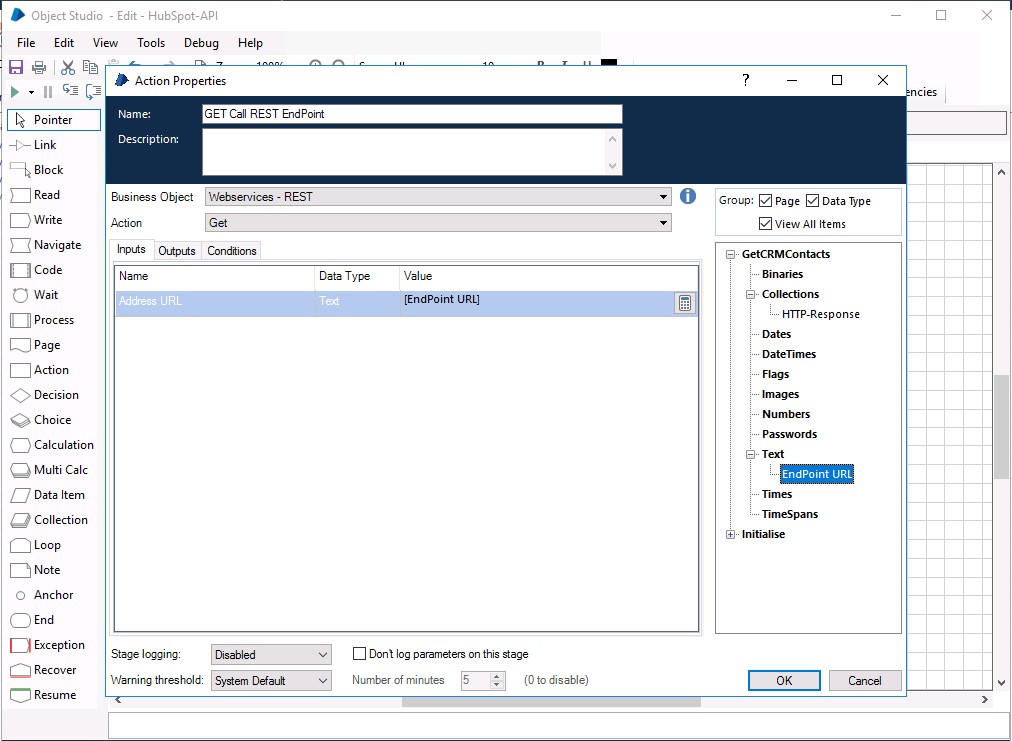
Task: Open the Run button dropdown arrow
Action: click(x=31, y=93)
